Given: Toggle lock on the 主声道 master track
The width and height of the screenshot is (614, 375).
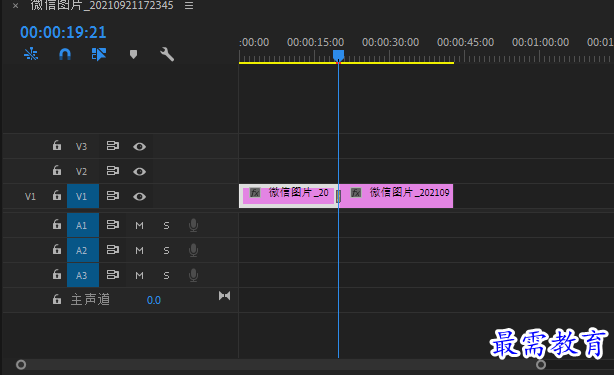Looking at the screenshot, I should coord(57,299).
